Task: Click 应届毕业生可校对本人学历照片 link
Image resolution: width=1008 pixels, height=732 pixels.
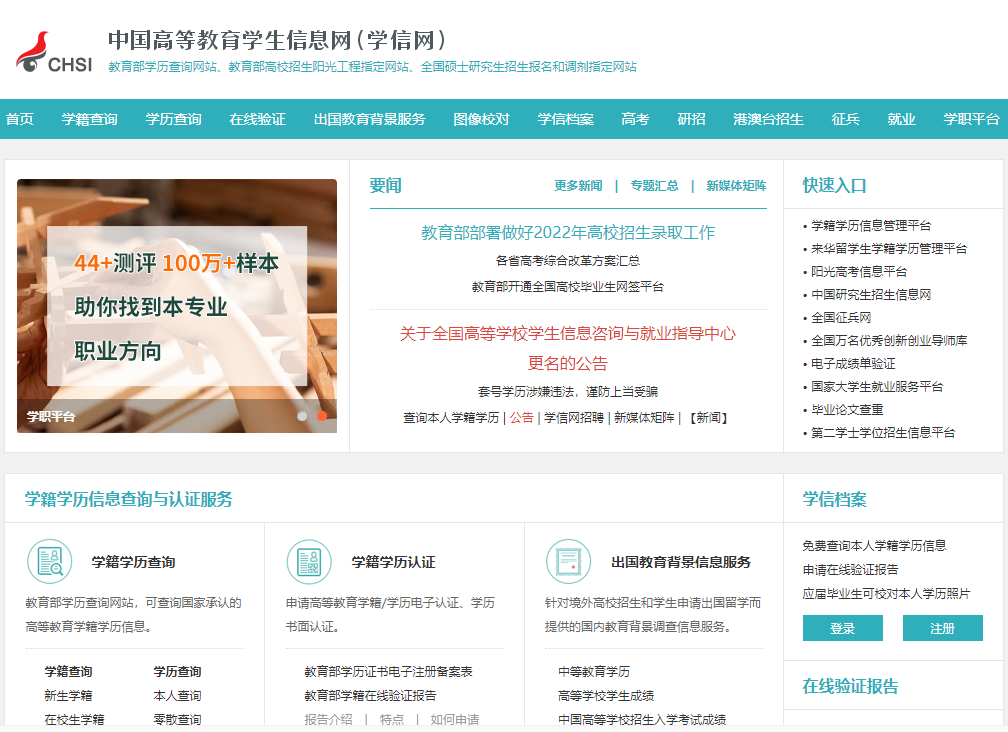Action: click(x=886, y=594)
